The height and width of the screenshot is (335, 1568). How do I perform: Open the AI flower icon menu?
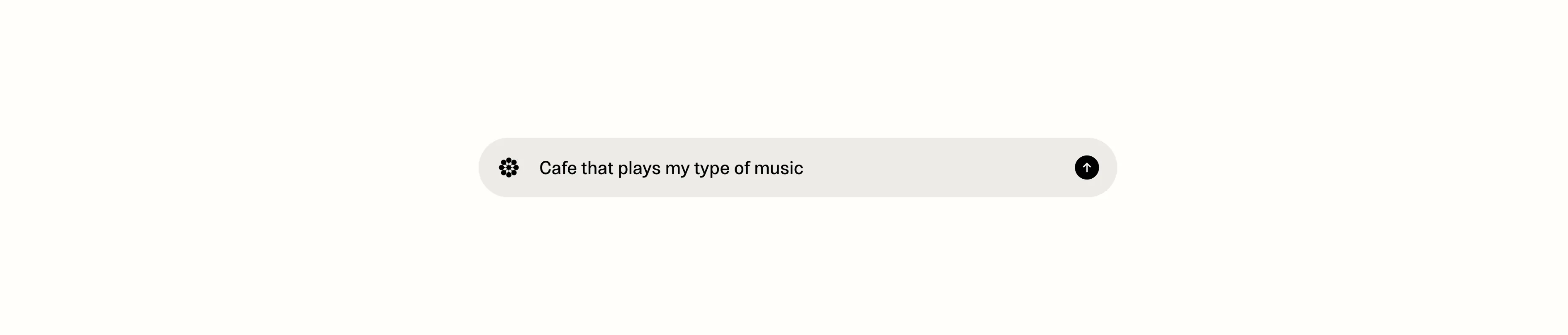(508, 167)
